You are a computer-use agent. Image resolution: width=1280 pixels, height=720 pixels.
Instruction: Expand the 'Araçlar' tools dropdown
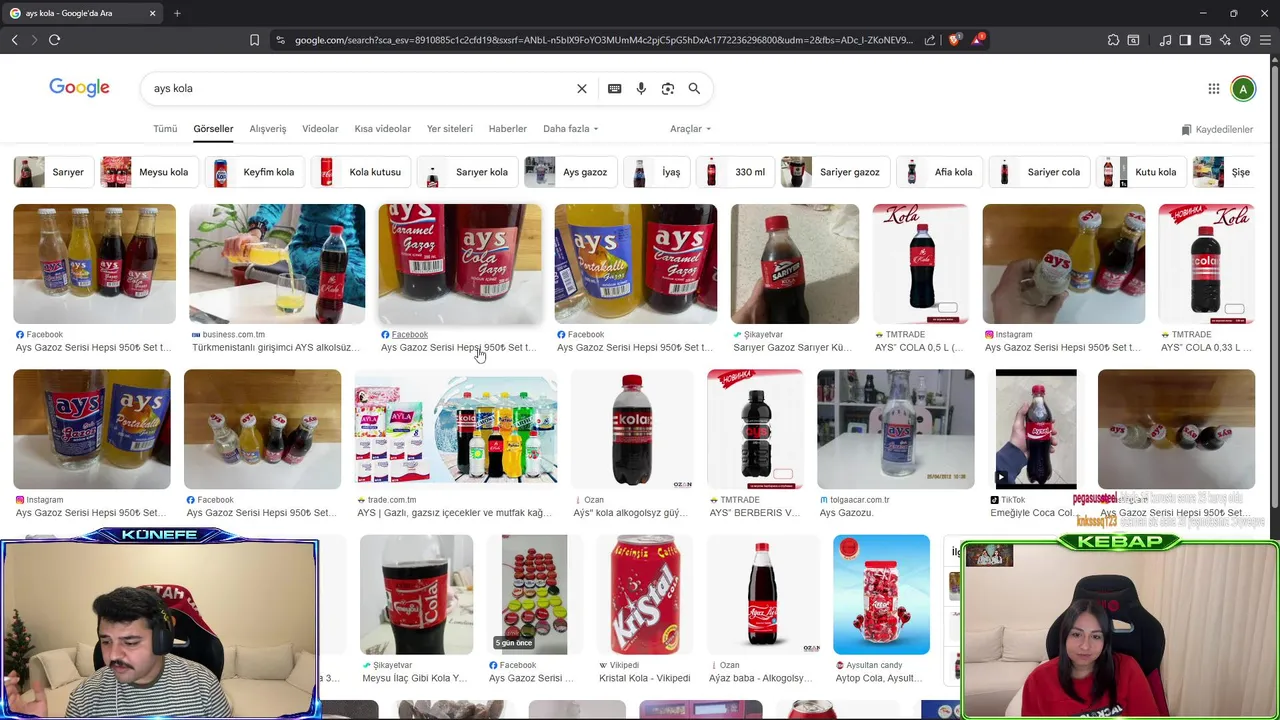[691, 129]
